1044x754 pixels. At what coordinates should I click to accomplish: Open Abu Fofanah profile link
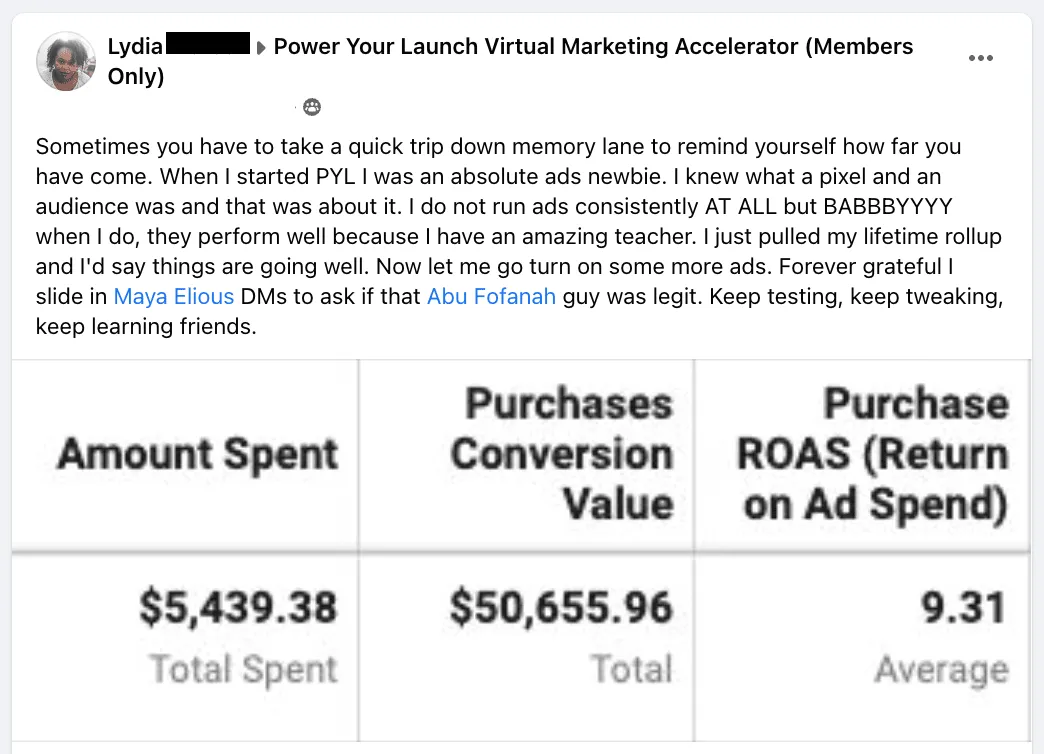pos(491,296)
